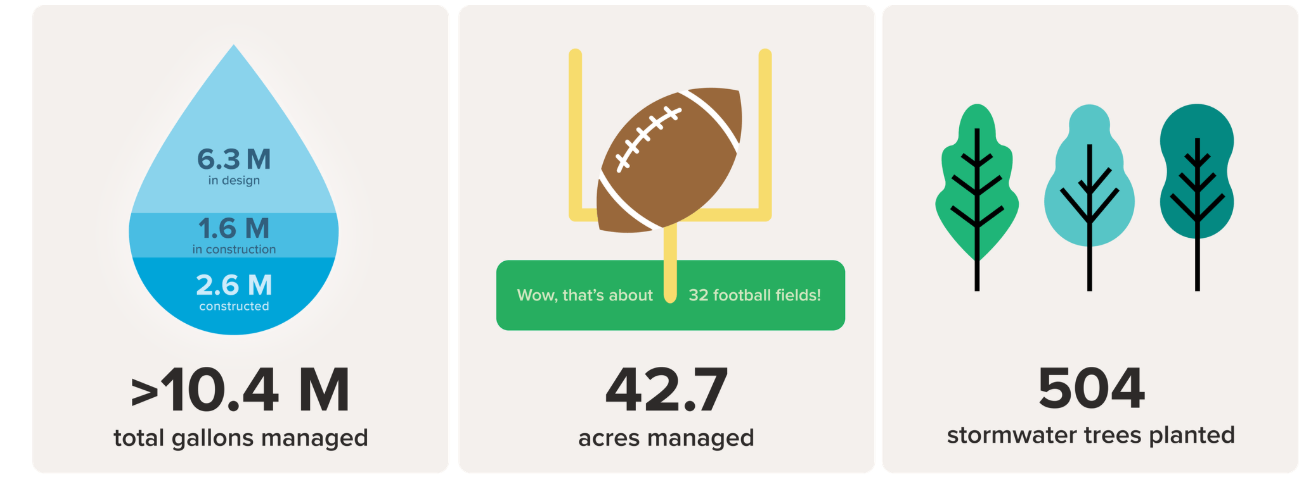Click the "Wow, that's about" text

[x=585, y=295]
